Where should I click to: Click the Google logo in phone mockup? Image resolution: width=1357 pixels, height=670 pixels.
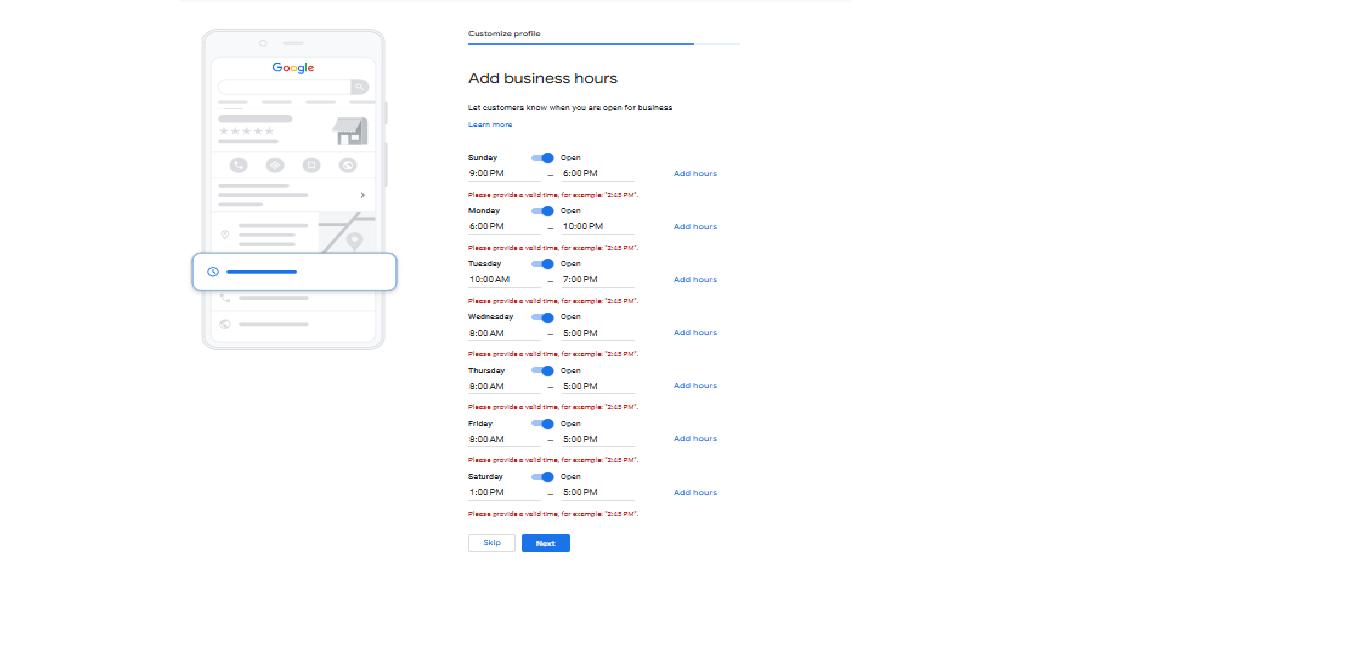point(293,68)
